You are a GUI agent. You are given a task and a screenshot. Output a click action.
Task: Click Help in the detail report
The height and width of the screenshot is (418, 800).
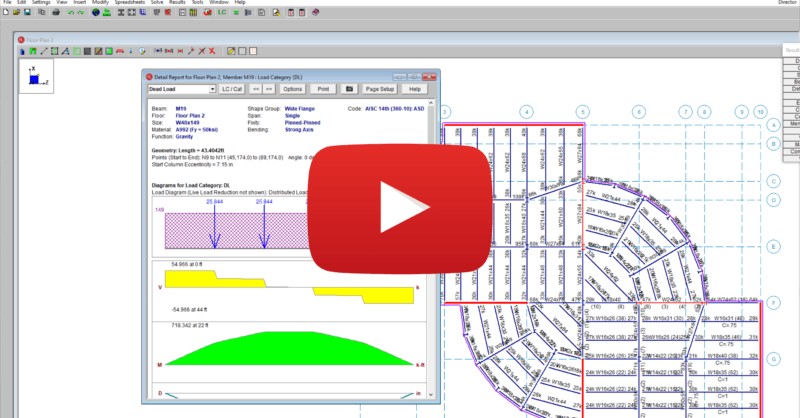tap(414, 89)
